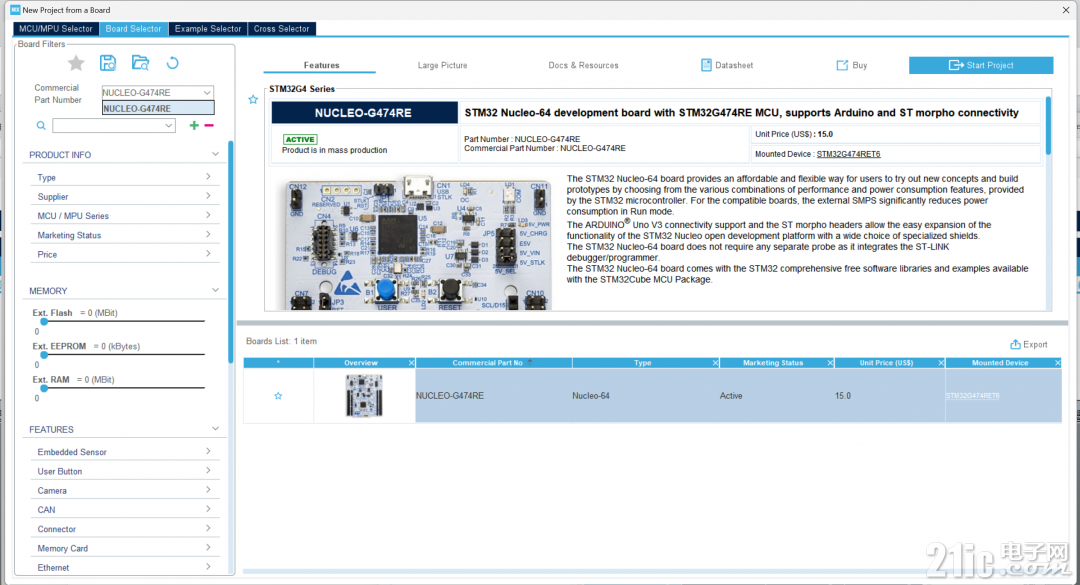Remove search criterion with red minus

pos(209,125)
